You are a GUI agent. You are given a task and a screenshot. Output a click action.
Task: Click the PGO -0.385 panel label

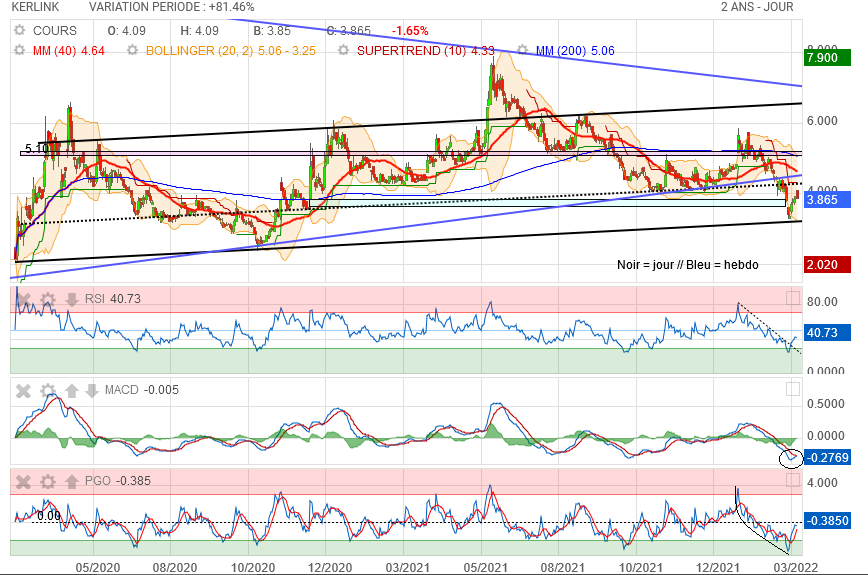[118, 480]
